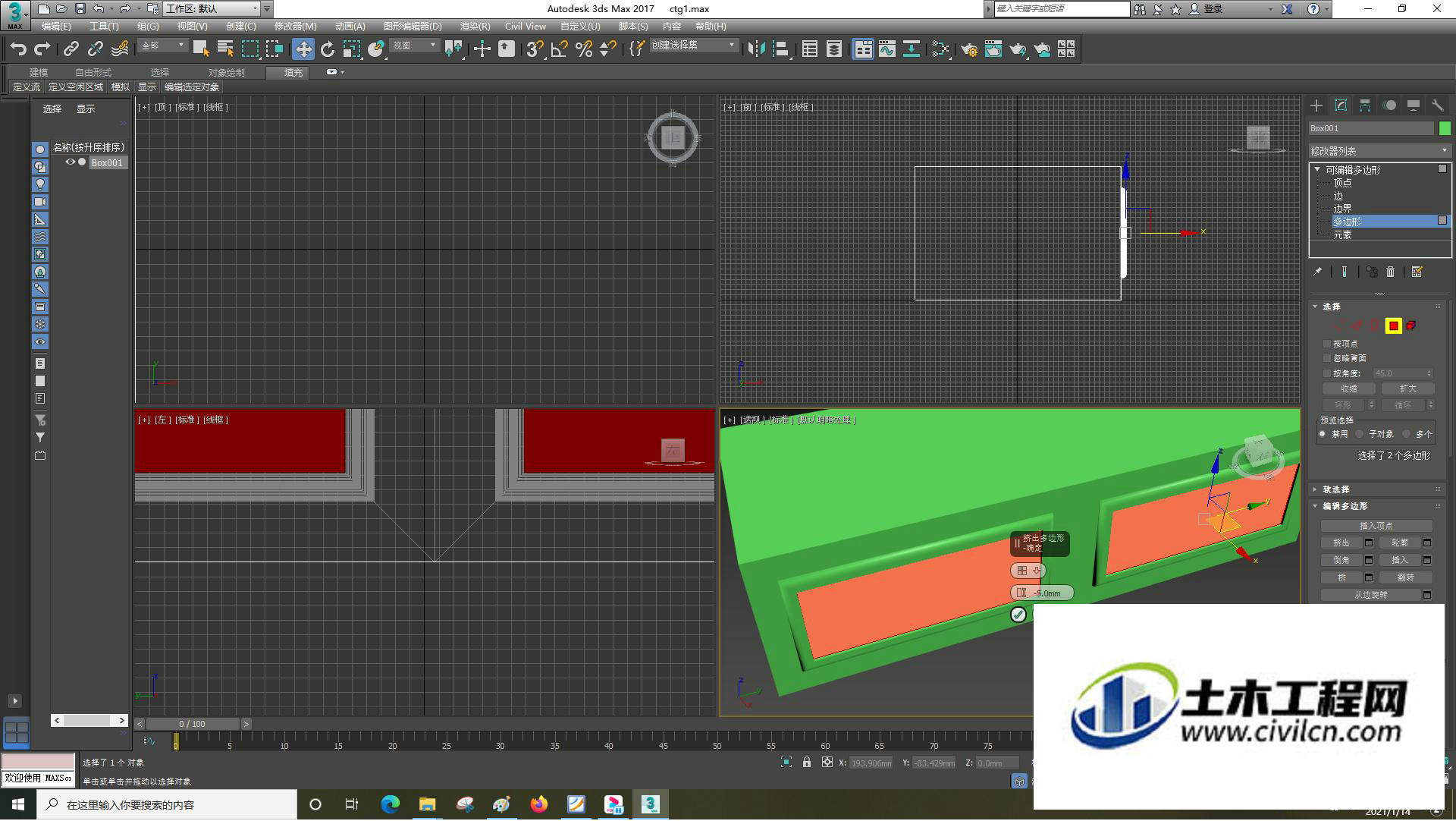Activate Bind to Space Warp tool
Screen dimensions: 1456x821
[x=120, y=49]
